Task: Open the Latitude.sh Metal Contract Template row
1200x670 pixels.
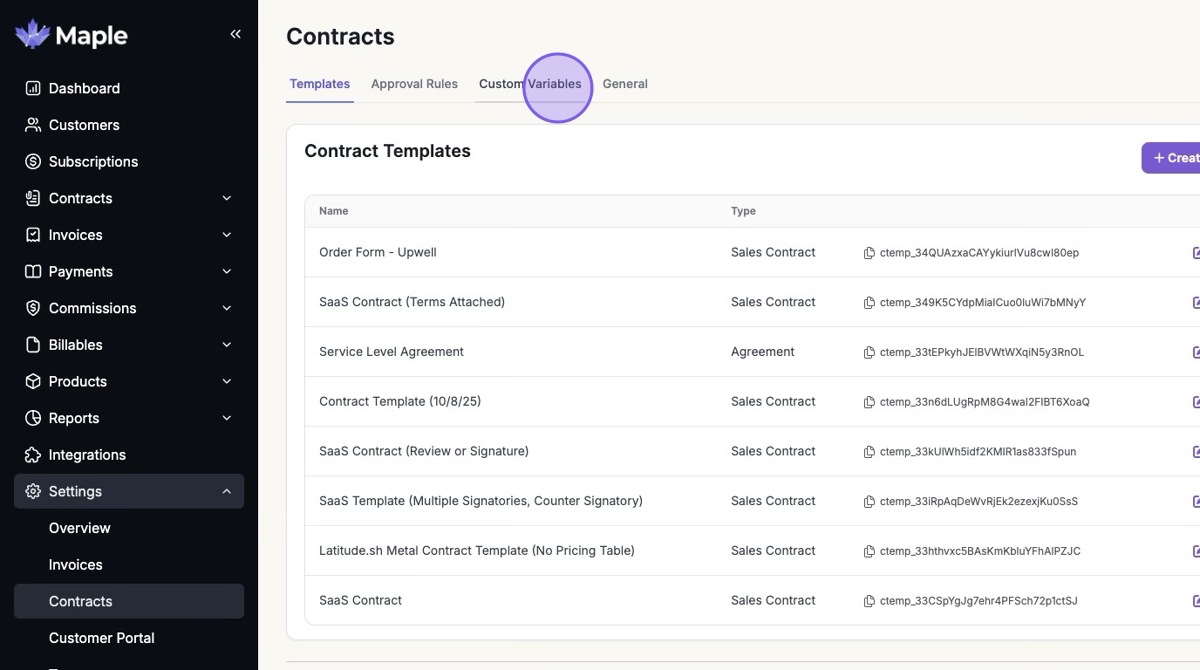Action: pyautogui.click(x=476, y=551)
